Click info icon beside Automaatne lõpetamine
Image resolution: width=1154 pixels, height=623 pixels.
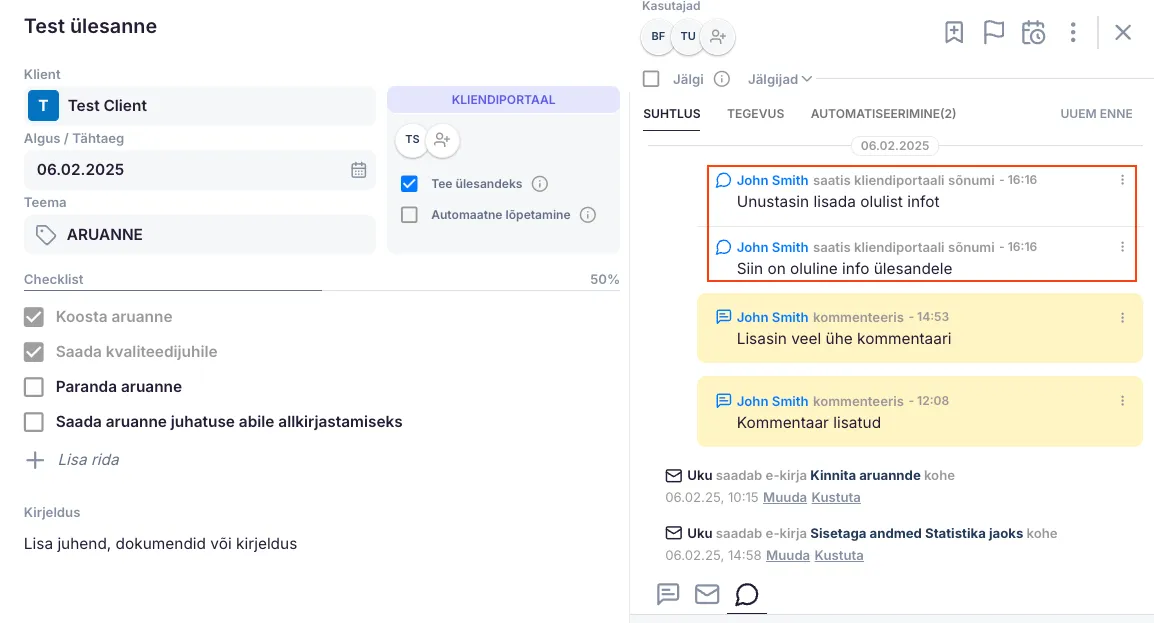(588, 215)
